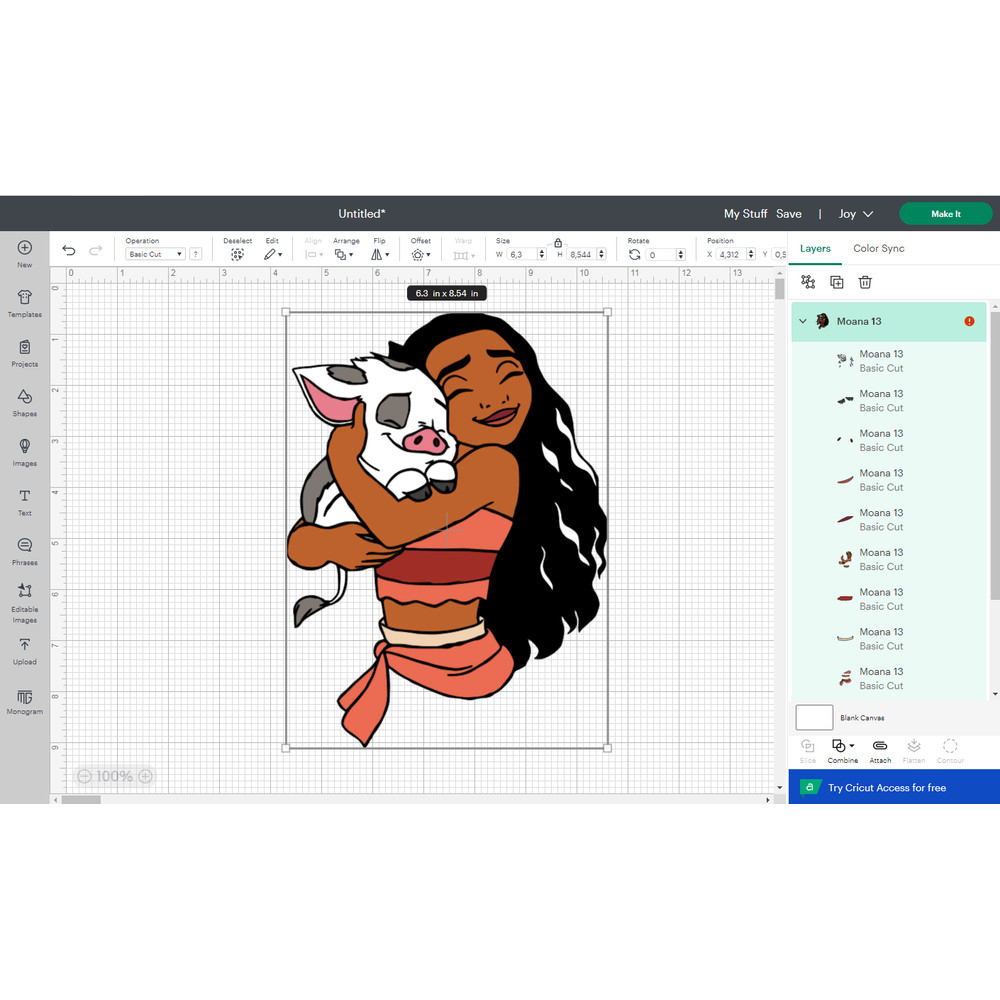1000x1000 pixels.
Task: Duplicate the layer with the copy icon
Action: tap(837, 282)
